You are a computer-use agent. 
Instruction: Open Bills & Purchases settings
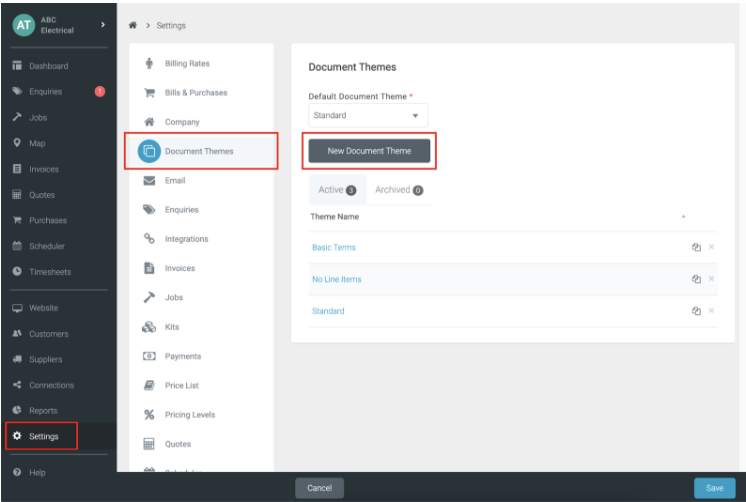[x=201, y=93]
